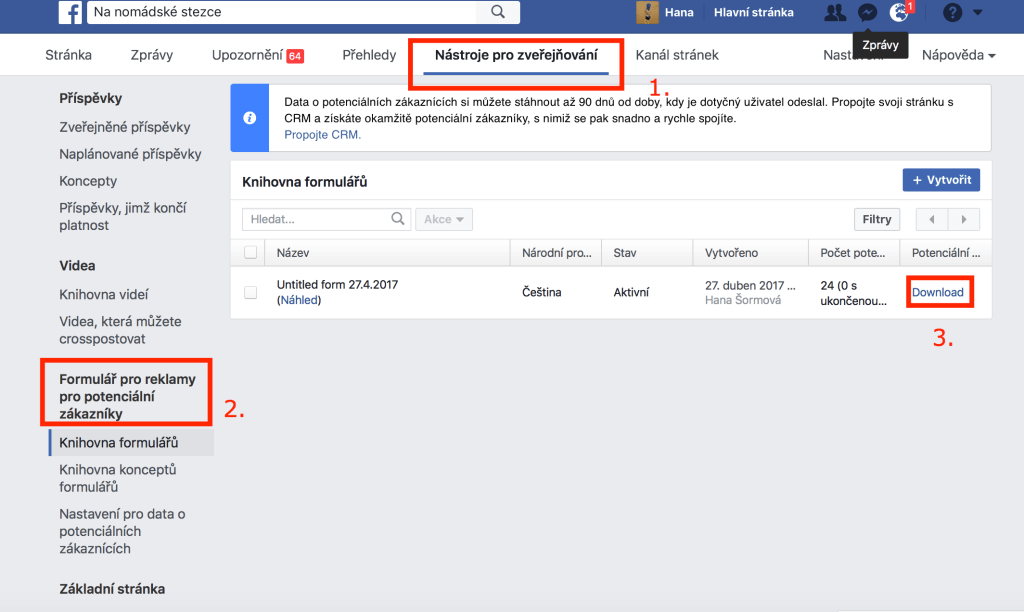Click the search icon in the top search bar
The image size is (1024, 612).
click(x=497, y=12)
